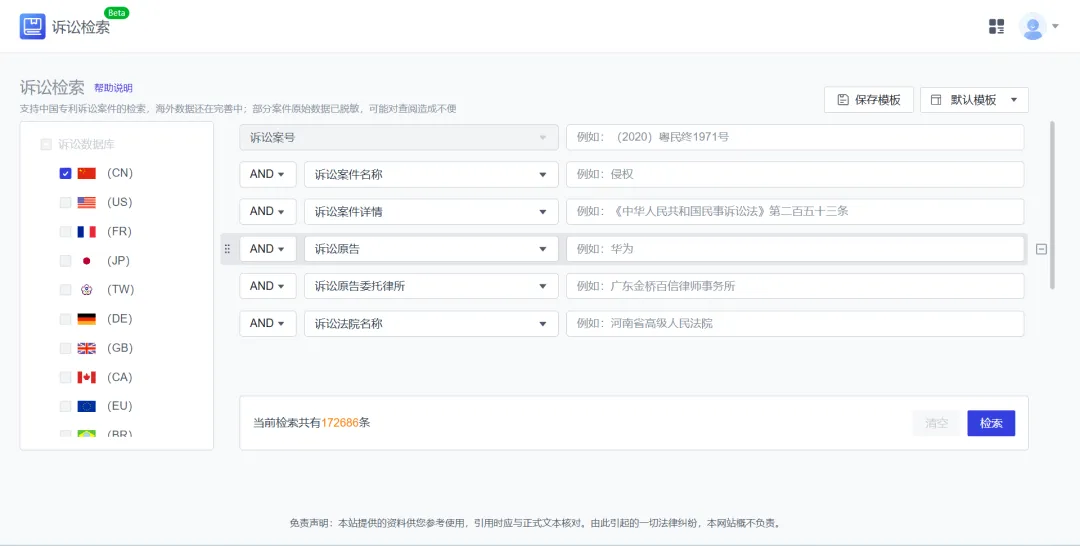Click the 清空 clear button
This screenshot has height=546, width=1080.
pos(937,423)
